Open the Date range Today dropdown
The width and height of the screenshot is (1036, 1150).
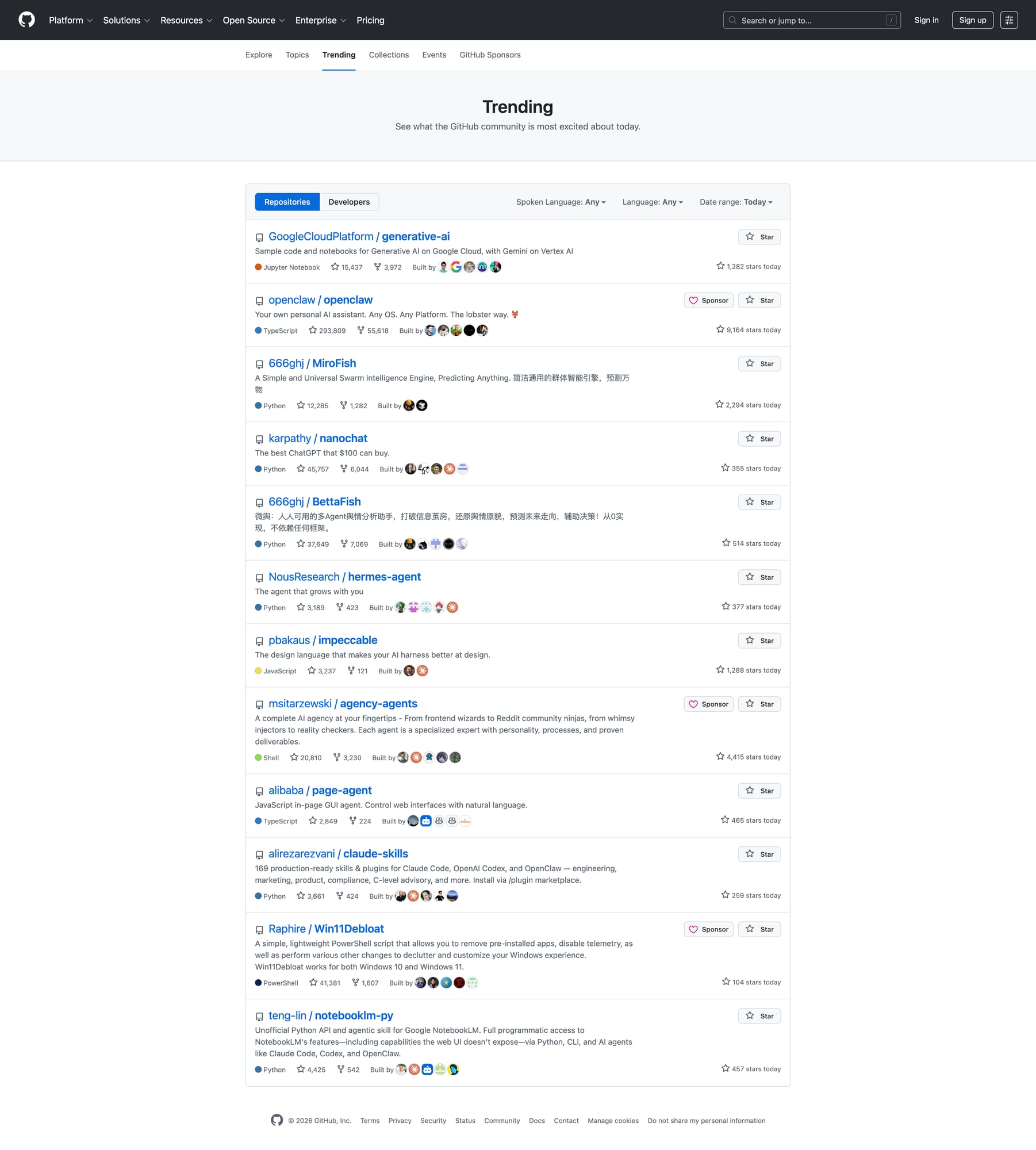tap(736, 202)
